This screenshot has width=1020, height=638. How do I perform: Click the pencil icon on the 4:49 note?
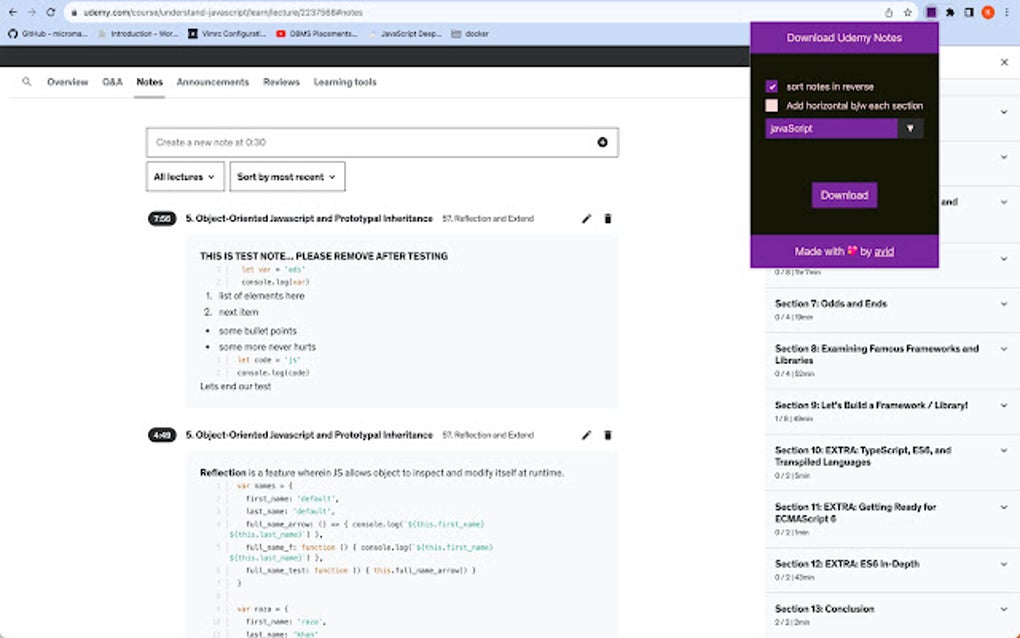pos(587,435)
